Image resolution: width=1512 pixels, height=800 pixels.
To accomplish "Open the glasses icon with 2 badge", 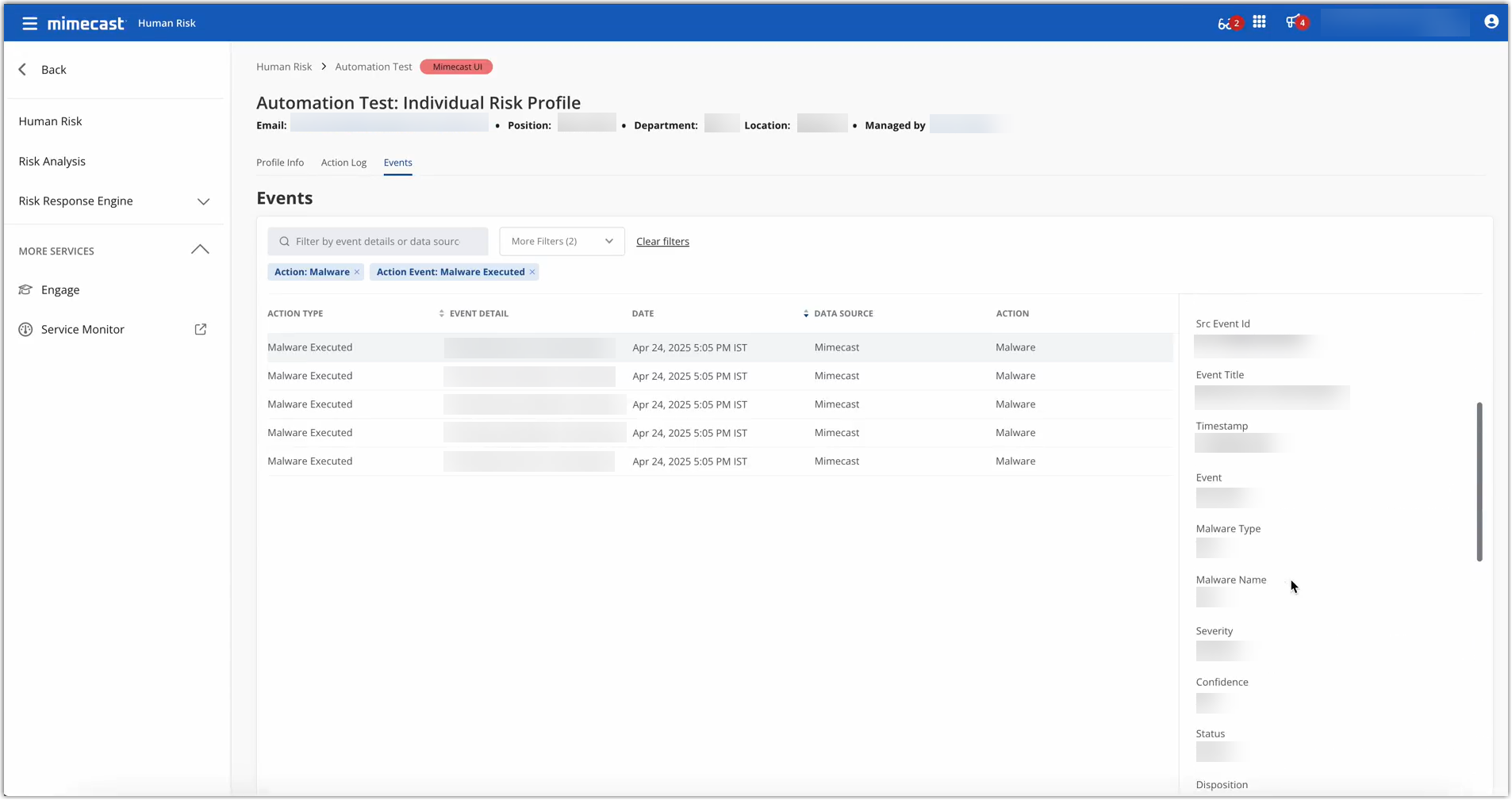I will click(x=1229, y=23).
